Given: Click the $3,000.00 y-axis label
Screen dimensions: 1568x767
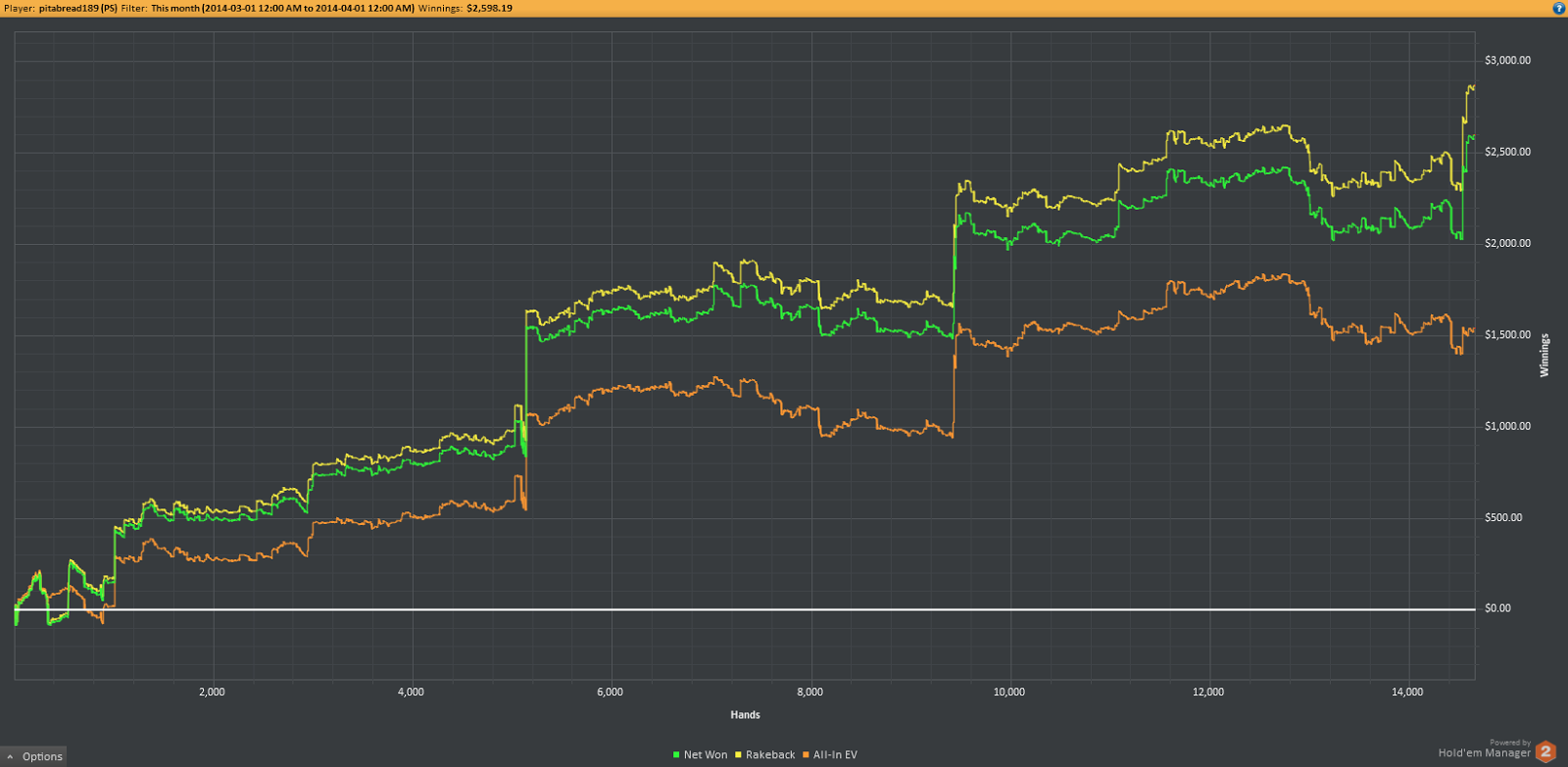Looking at the screenshot, I should coord(1507,61).
